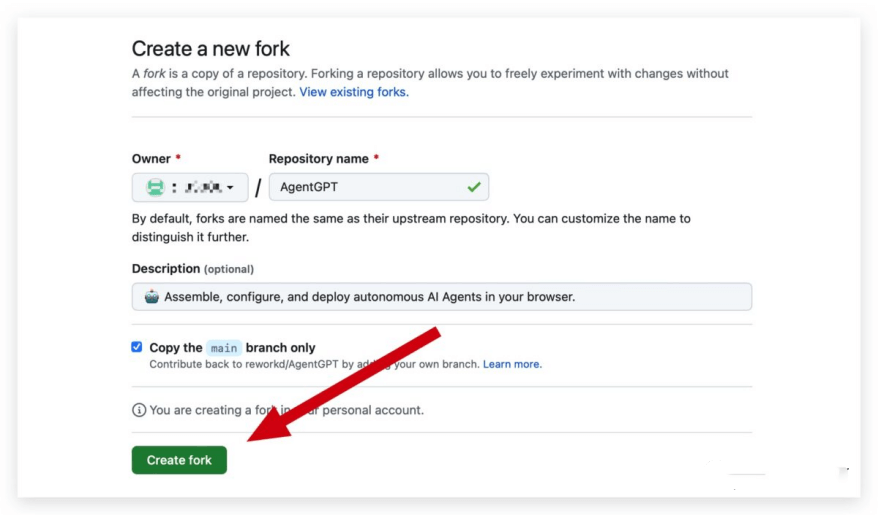This screenshot has height=515, width=878.
Task: Click the info icon beside personal account note
Action: pos(139,410)
